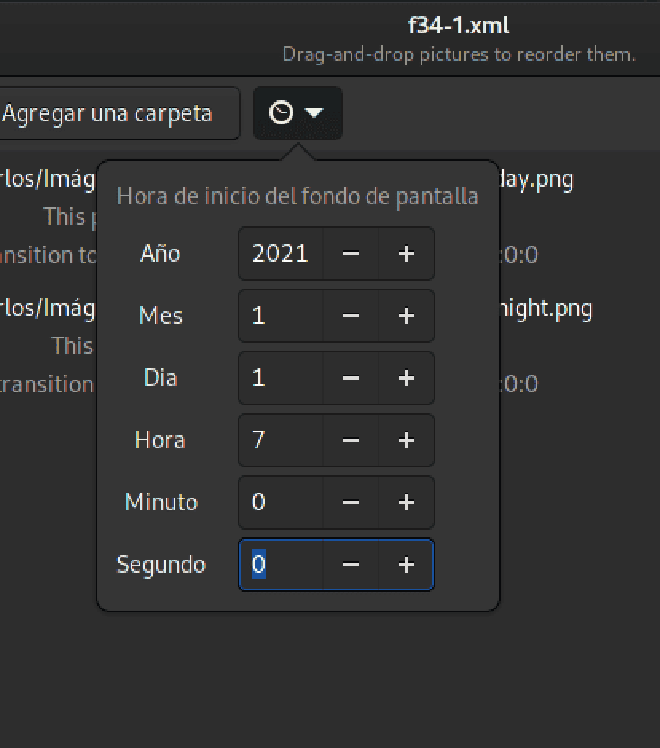Decrement the Mes spinner minus icon
660x748 pixels.
pos(351,316)
